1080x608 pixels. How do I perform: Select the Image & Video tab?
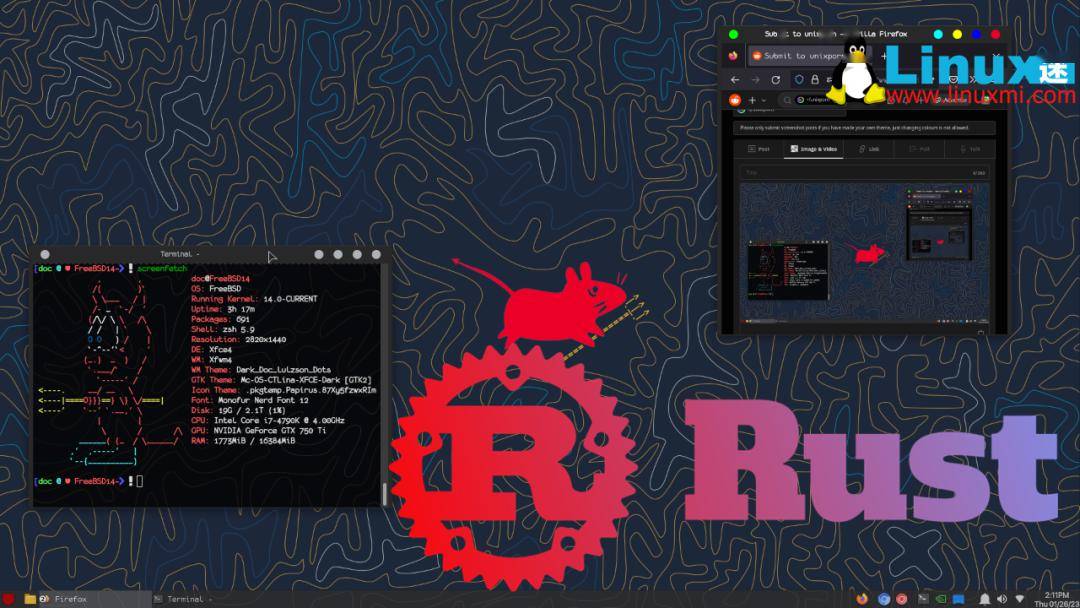coord(813,149)
